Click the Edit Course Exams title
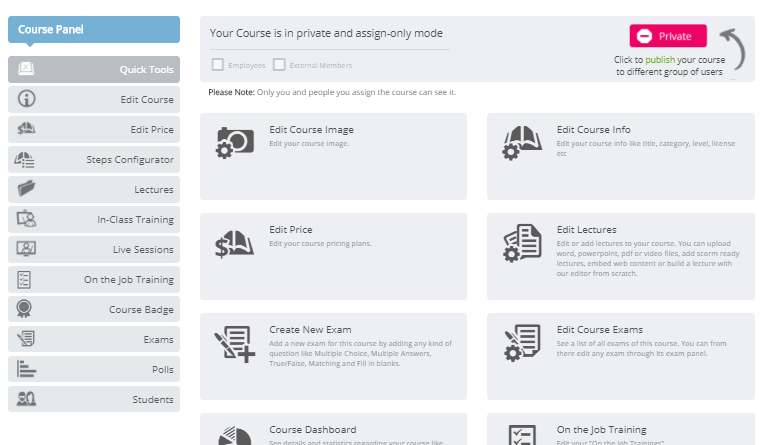 tap(599, 330)
